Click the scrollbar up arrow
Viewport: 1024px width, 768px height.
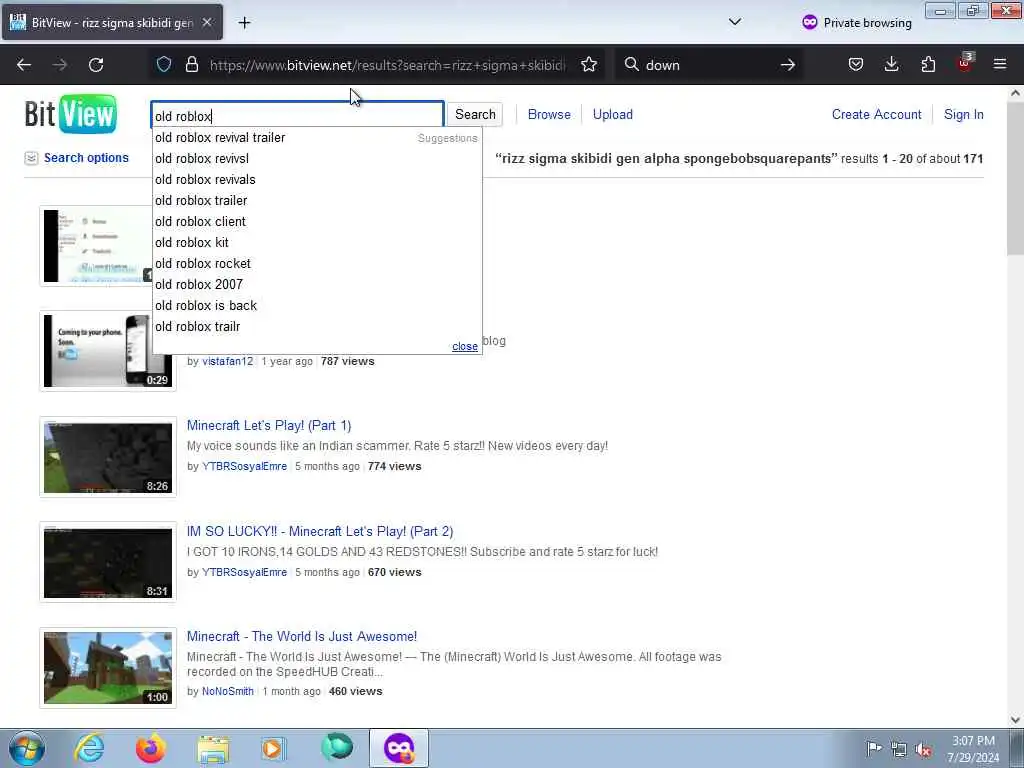tap(1015, 93)
